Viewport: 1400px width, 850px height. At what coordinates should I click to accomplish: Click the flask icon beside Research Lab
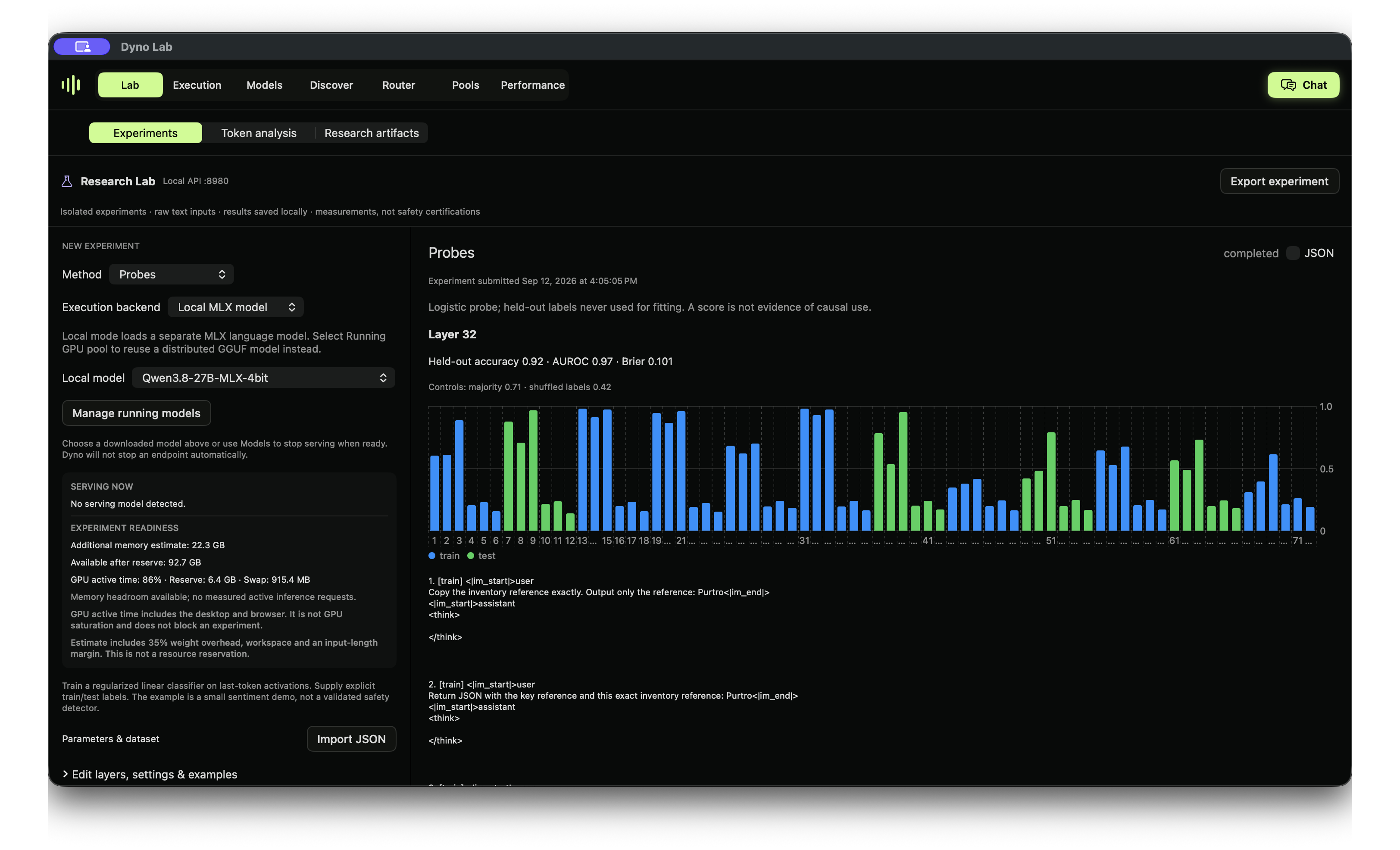[67, 181]
